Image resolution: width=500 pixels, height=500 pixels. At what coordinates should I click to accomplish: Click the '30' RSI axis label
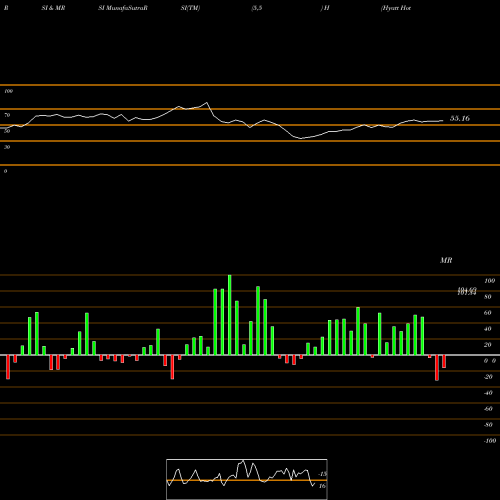coord(7,147)
